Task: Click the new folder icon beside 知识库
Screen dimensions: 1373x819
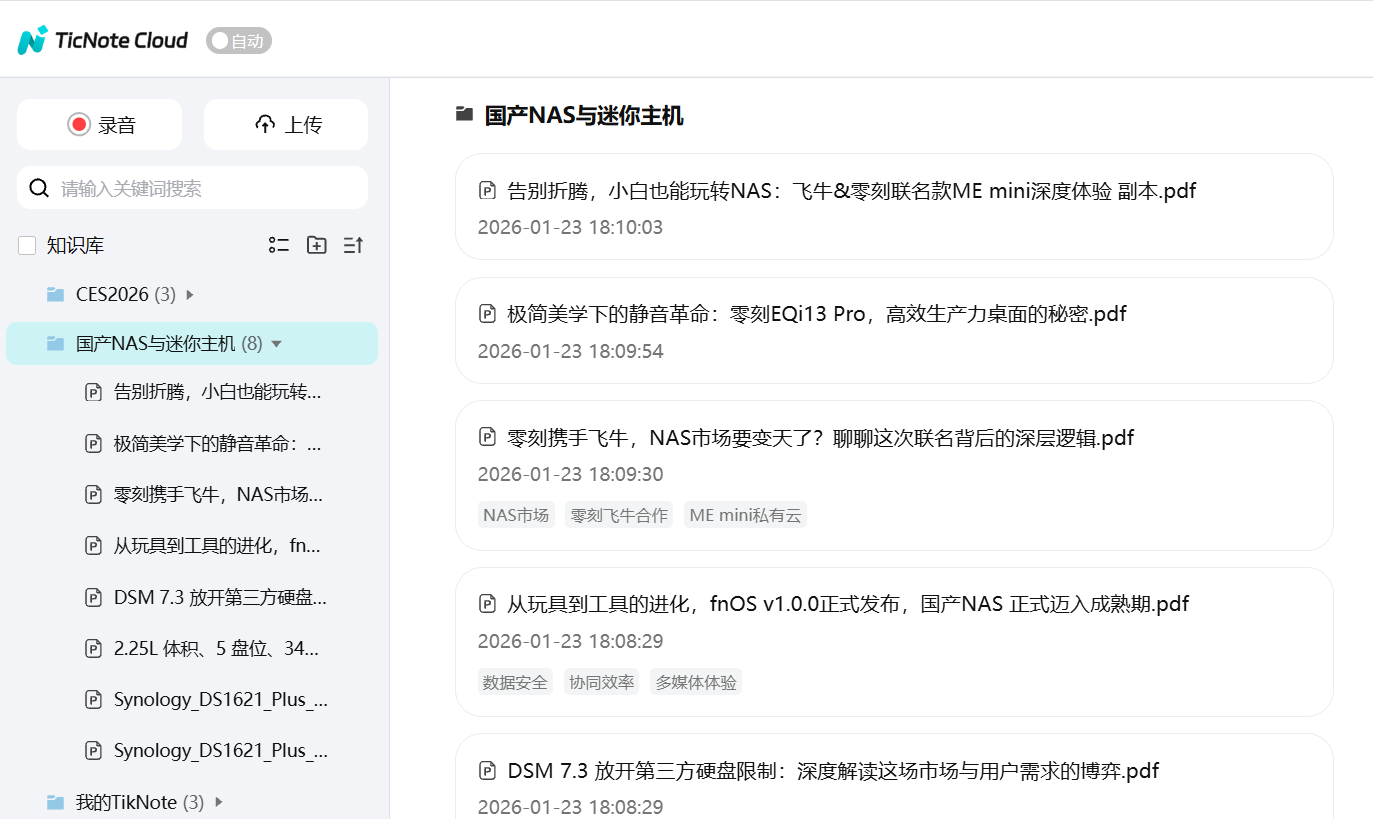Action: [317, 245]
